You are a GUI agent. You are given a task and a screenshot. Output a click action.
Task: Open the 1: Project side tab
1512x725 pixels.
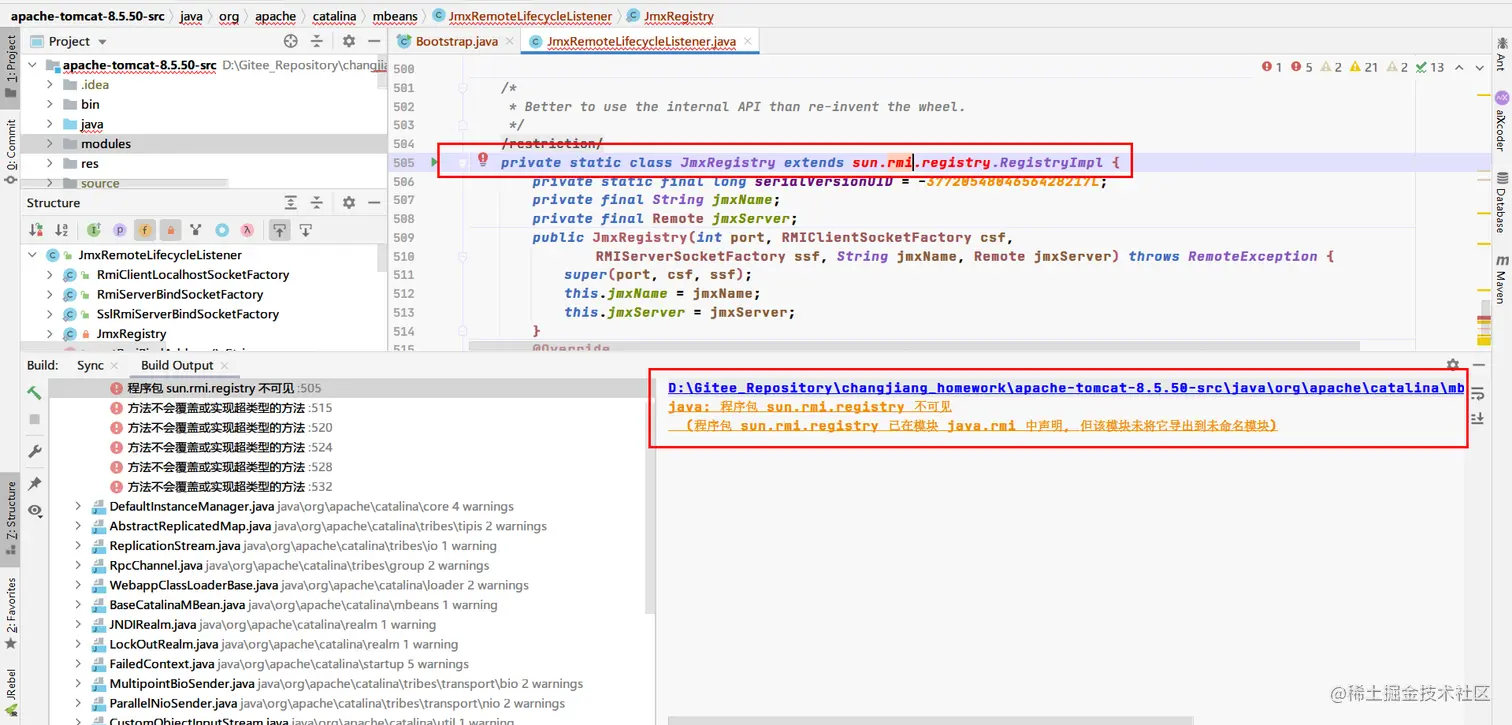11,68
